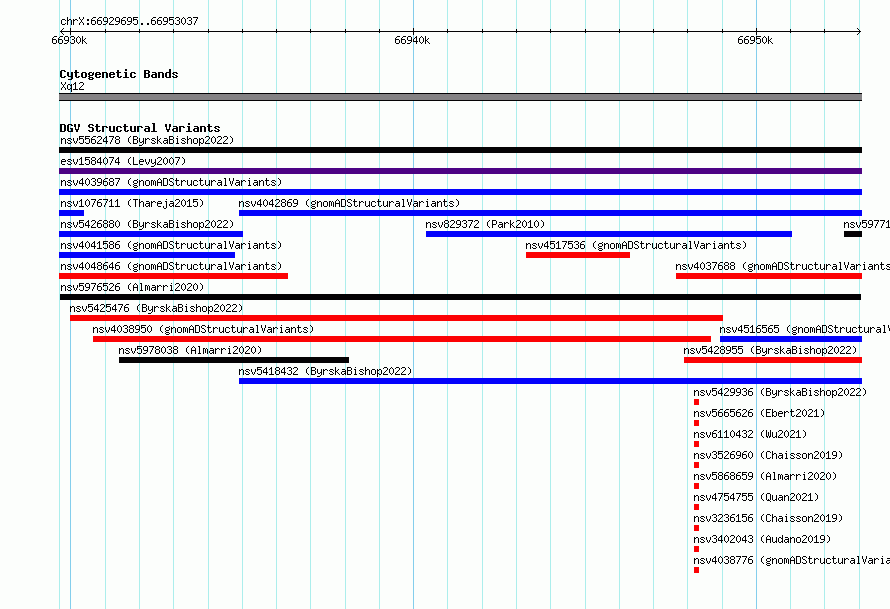Click the blue nsv4042869 variant bar
Viewport: 890px width, 609px height.
tap(551, 213)
